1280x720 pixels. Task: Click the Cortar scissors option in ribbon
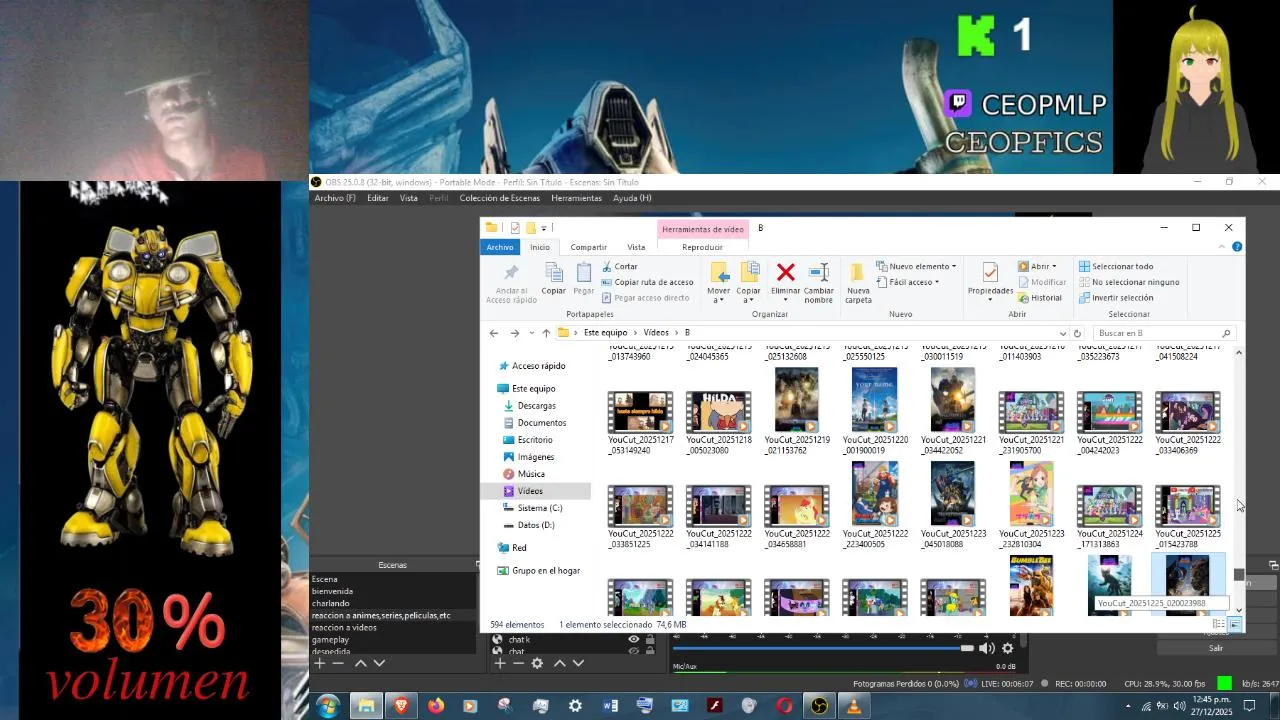[x=619, y=266]
